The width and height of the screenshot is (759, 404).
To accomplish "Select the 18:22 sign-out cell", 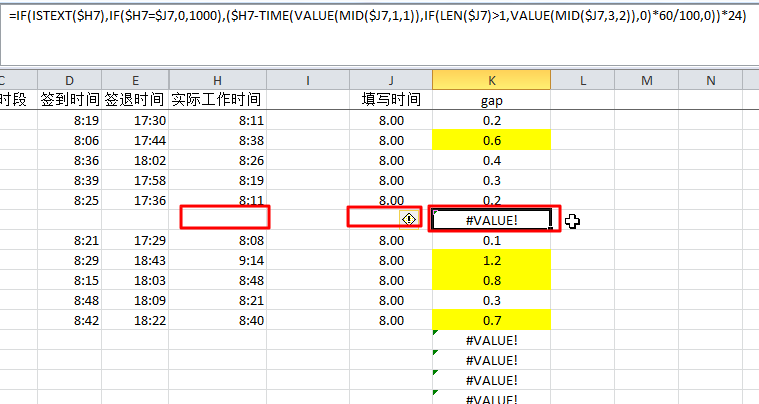I will point(135,320).
